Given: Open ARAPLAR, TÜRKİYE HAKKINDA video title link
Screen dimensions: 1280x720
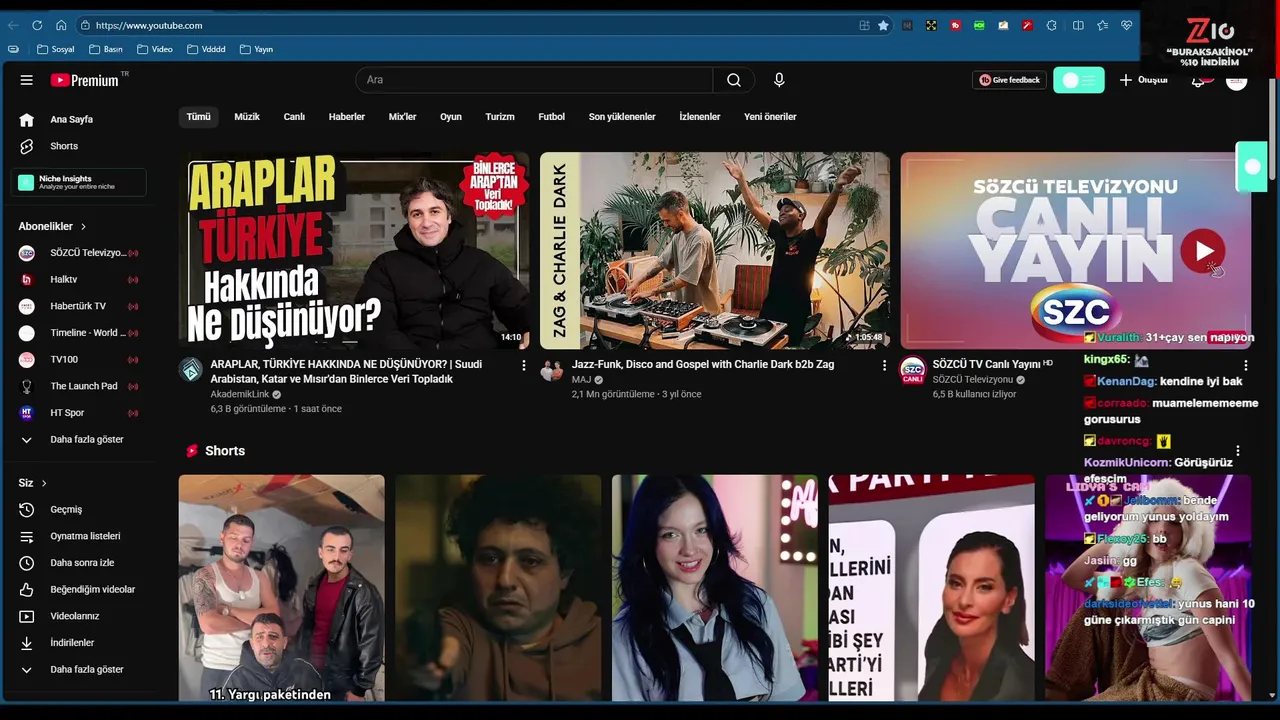Looking at the screenshot, I should coord(346,372).
